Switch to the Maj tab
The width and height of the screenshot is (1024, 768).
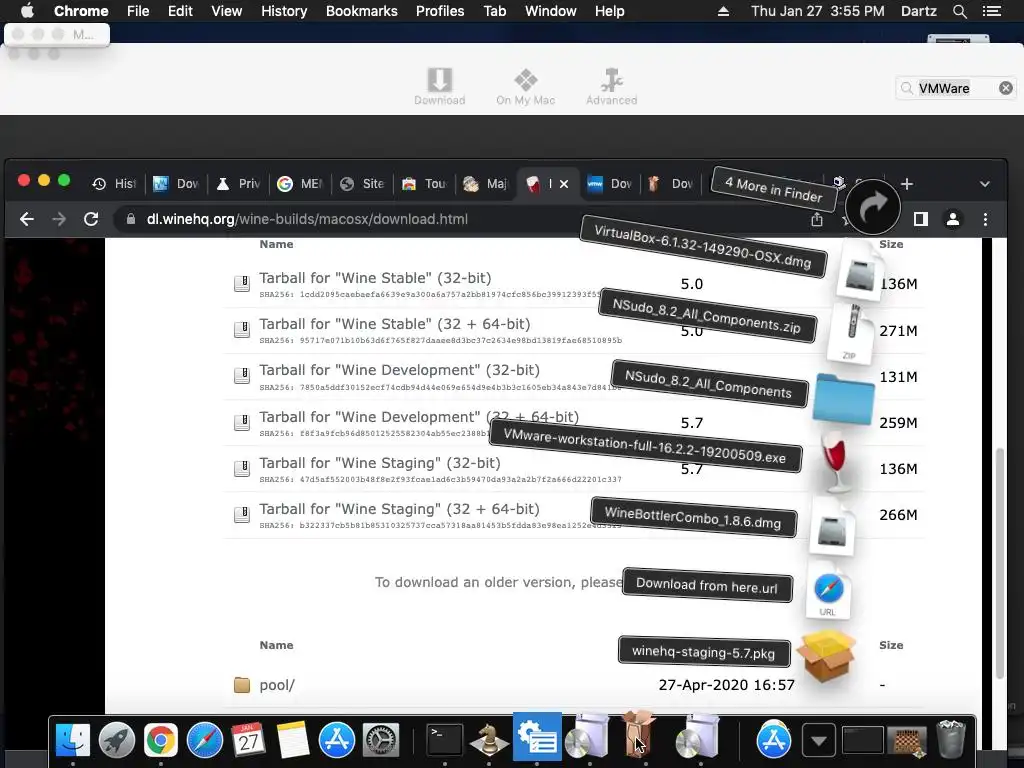[486, 184]
